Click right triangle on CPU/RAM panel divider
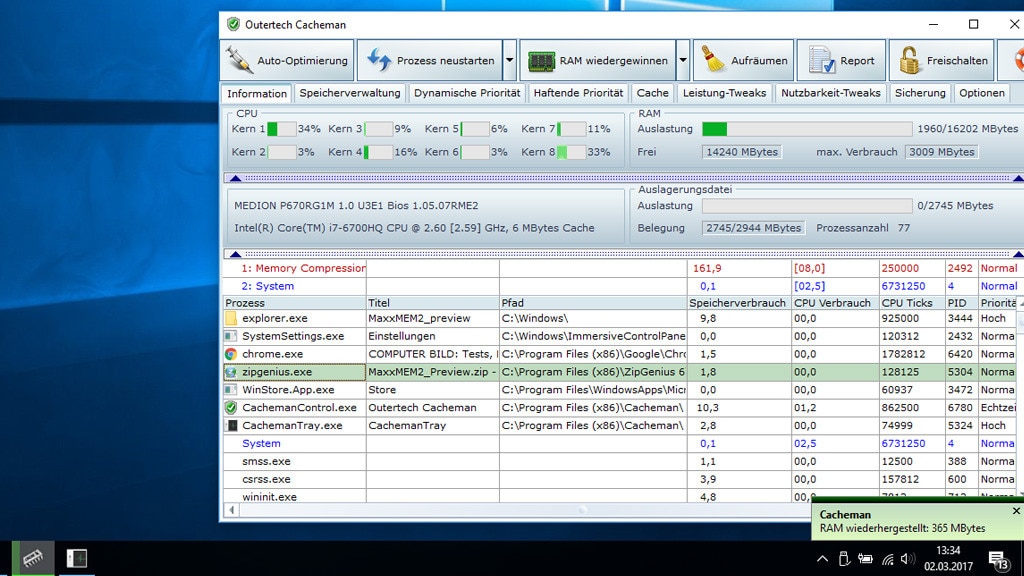Viewport: 1024px width, 576px height. pos(1017,178)
